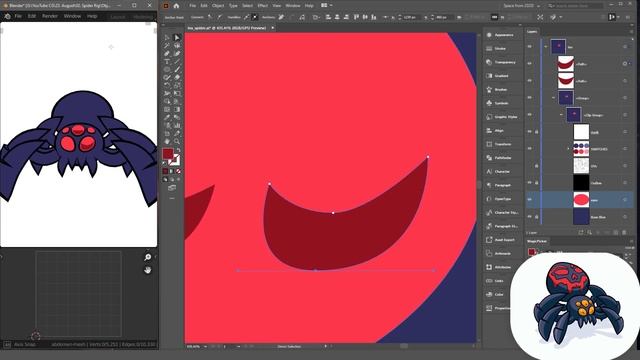Open the zoom level dropdown in status bar
Screen dimensions: 640x360
coord(205,347)
